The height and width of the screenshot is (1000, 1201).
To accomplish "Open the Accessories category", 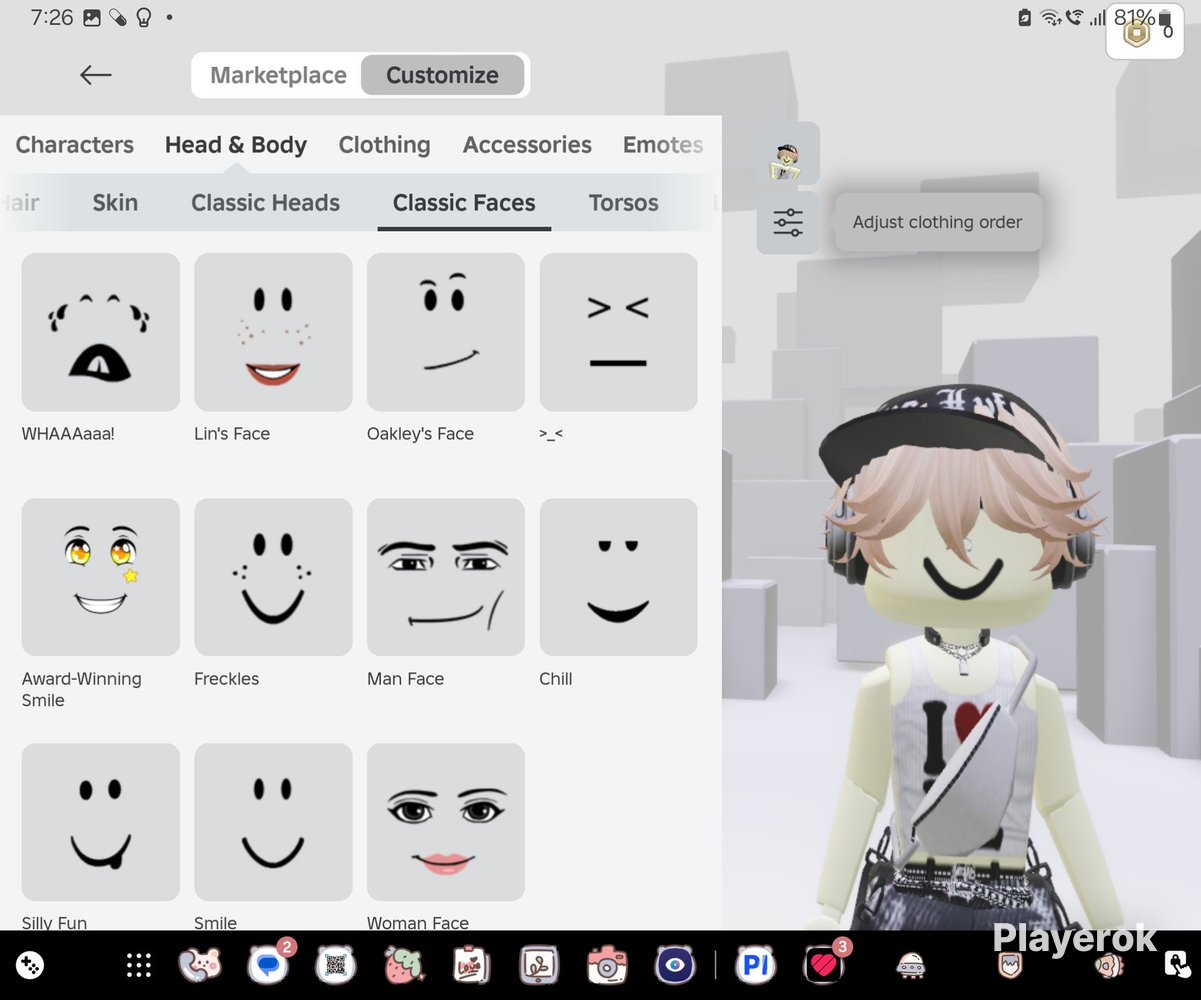I will click(x=527, y=145).
